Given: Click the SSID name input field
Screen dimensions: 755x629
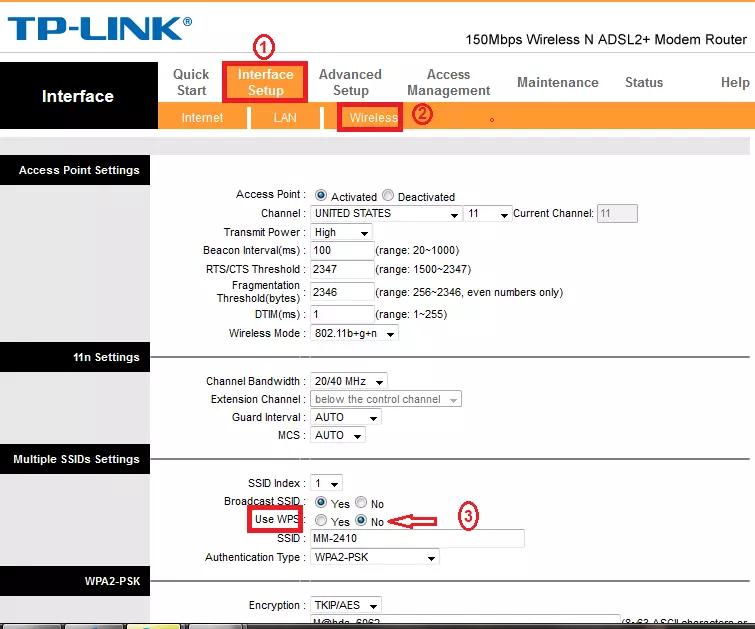Looking at the screenshot, I should pyautogui.click(x=416, y=539).
